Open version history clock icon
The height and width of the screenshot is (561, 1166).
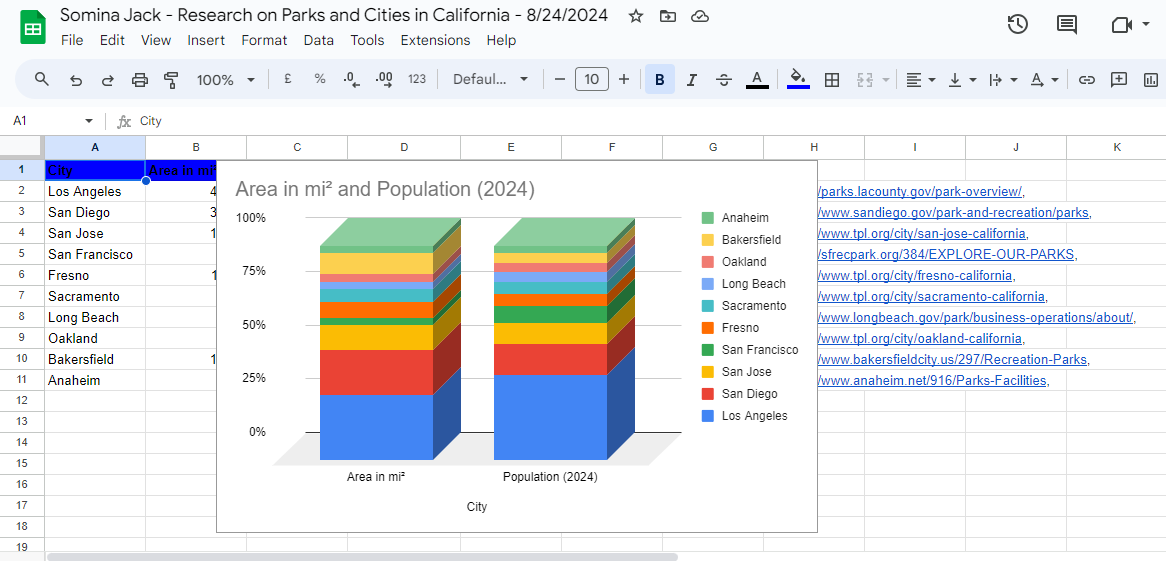[1017, 25]
